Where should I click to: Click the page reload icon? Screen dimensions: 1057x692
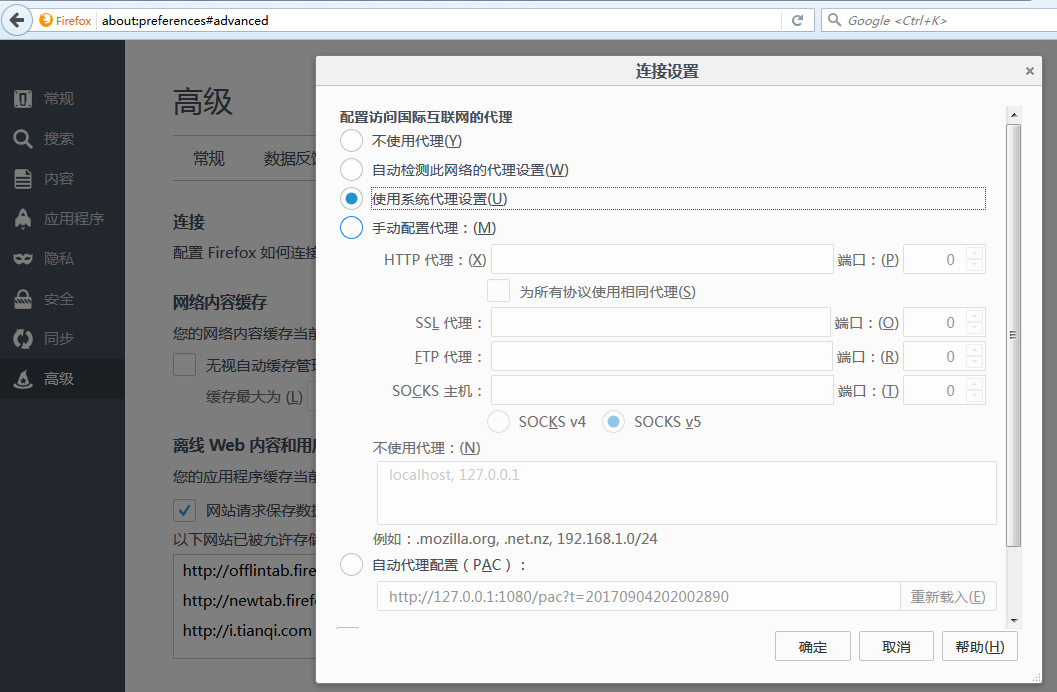(x=796, y=20)
